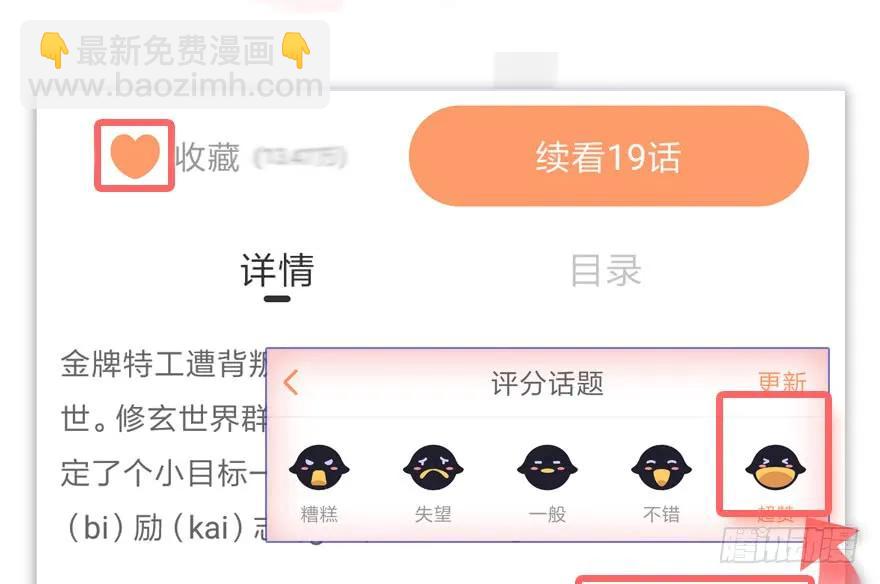The width and height of the screenshot is (880, 584).
Task: Choose the 失望 rating label
Action: click(x=433, y=514)
